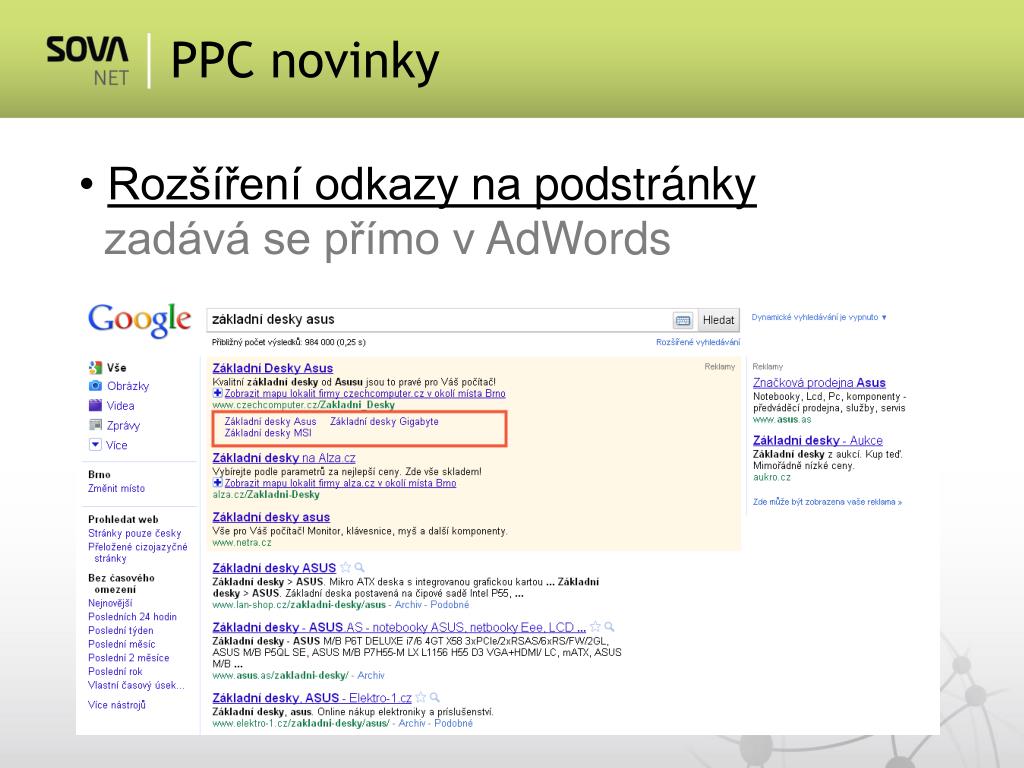Open result Základní desky ASUS lan-shop
This screenshot has width=1024, height=768.
tap(274, 568)
